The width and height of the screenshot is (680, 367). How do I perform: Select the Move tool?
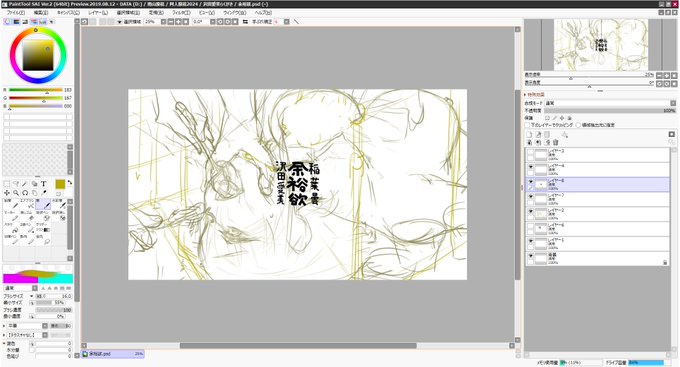click(7, 193)
